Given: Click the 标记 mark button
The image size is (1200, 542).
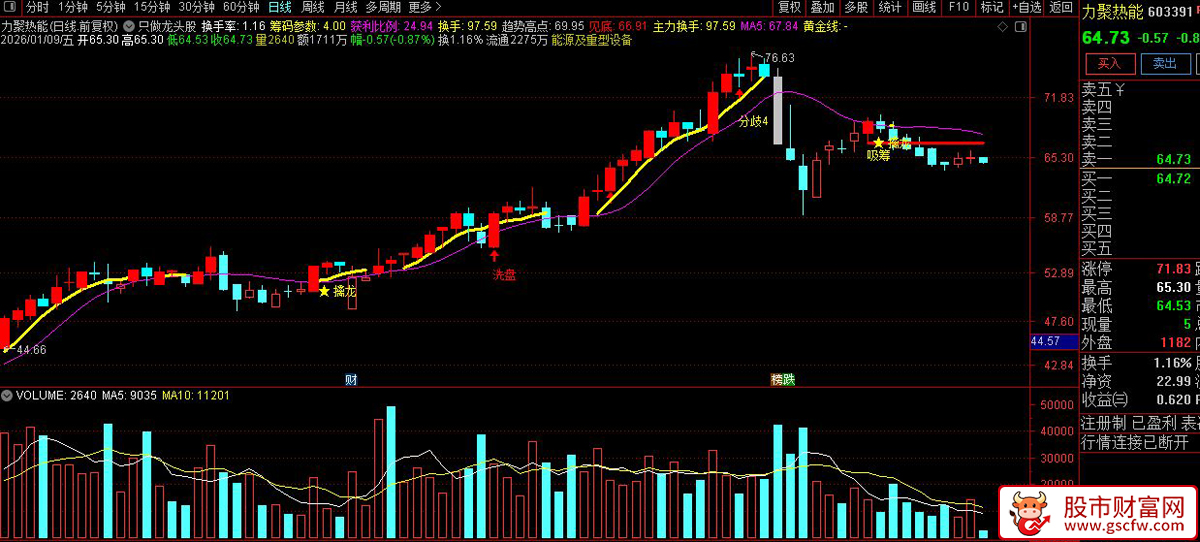Looking at the screenshot, I should 992,7.
